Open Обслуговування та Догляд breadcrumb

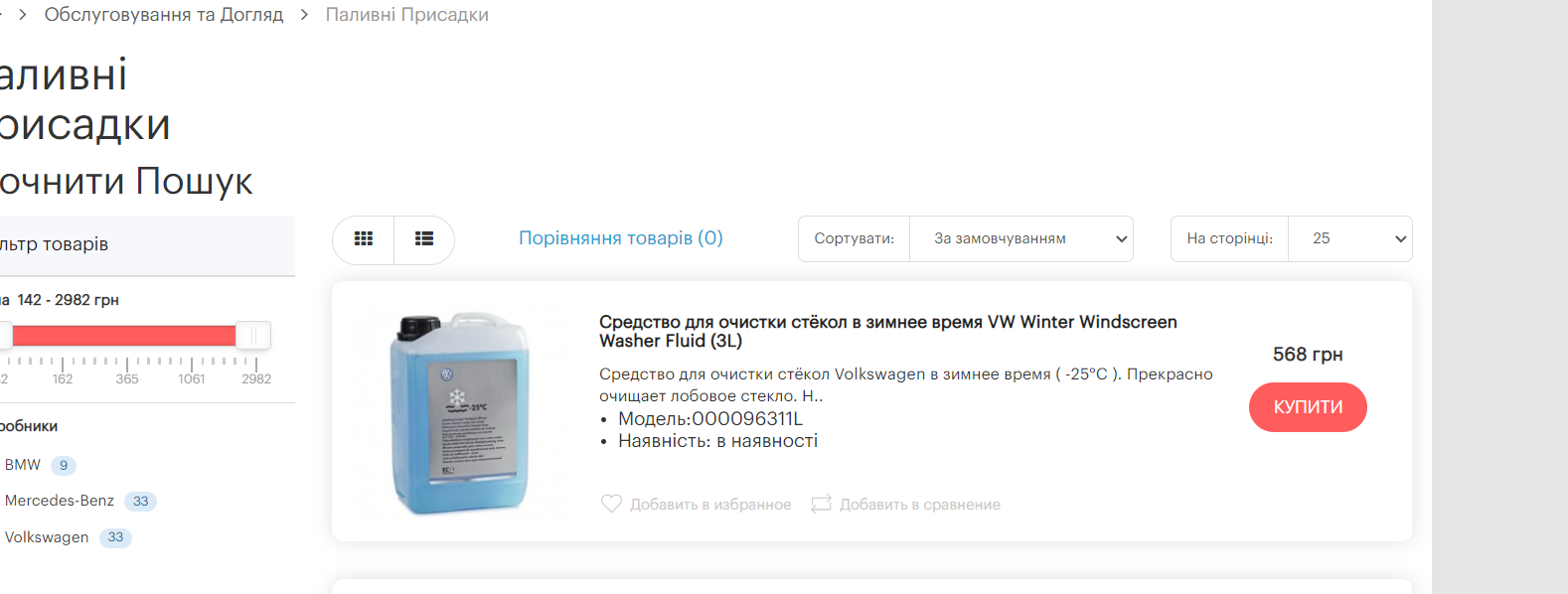[164, 15]
